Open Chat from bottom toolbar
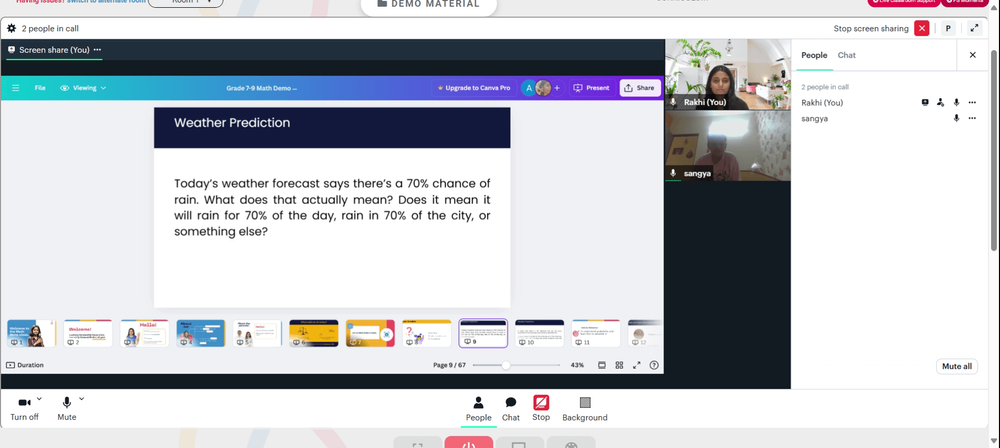This screenshot has height=448, width=1000. [511, 409]
